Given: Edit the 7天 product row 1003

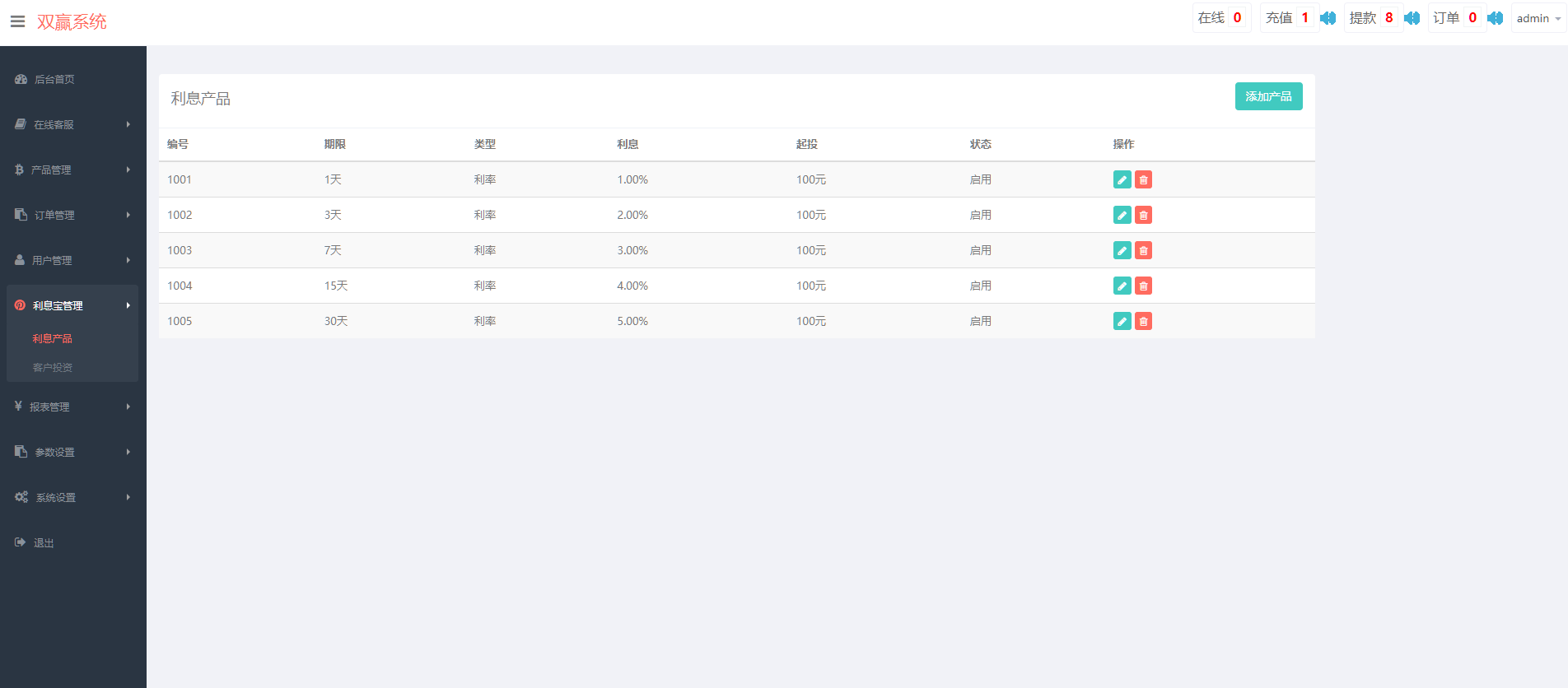Looking at the screenshot, I should click(x=1122, y=251).
